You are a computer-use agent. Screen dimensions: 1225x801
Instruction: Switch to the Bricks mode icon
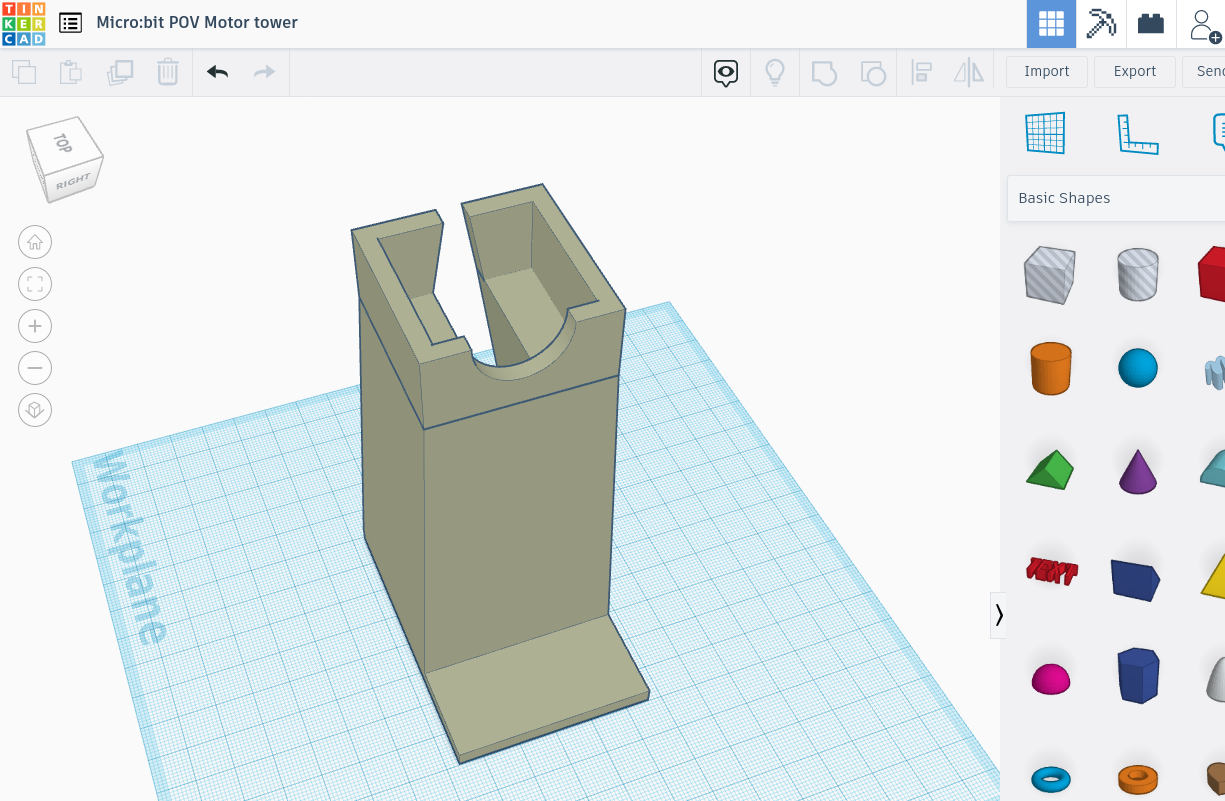pyautogui.click(x=1151, y=24)
